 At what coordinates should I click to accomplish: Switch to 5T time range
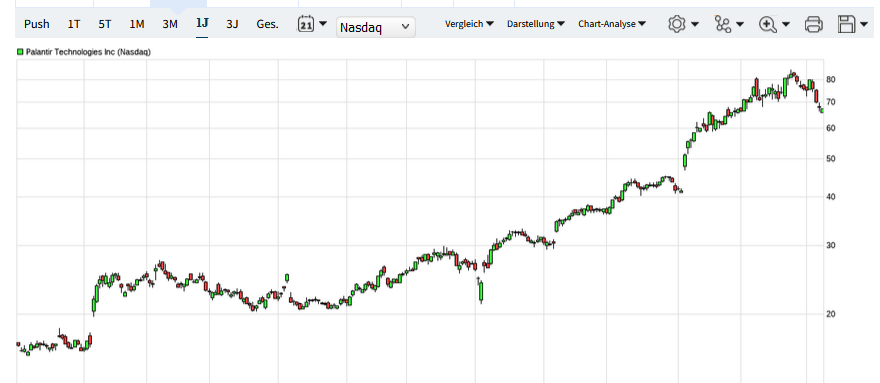(x=105, y=24)
